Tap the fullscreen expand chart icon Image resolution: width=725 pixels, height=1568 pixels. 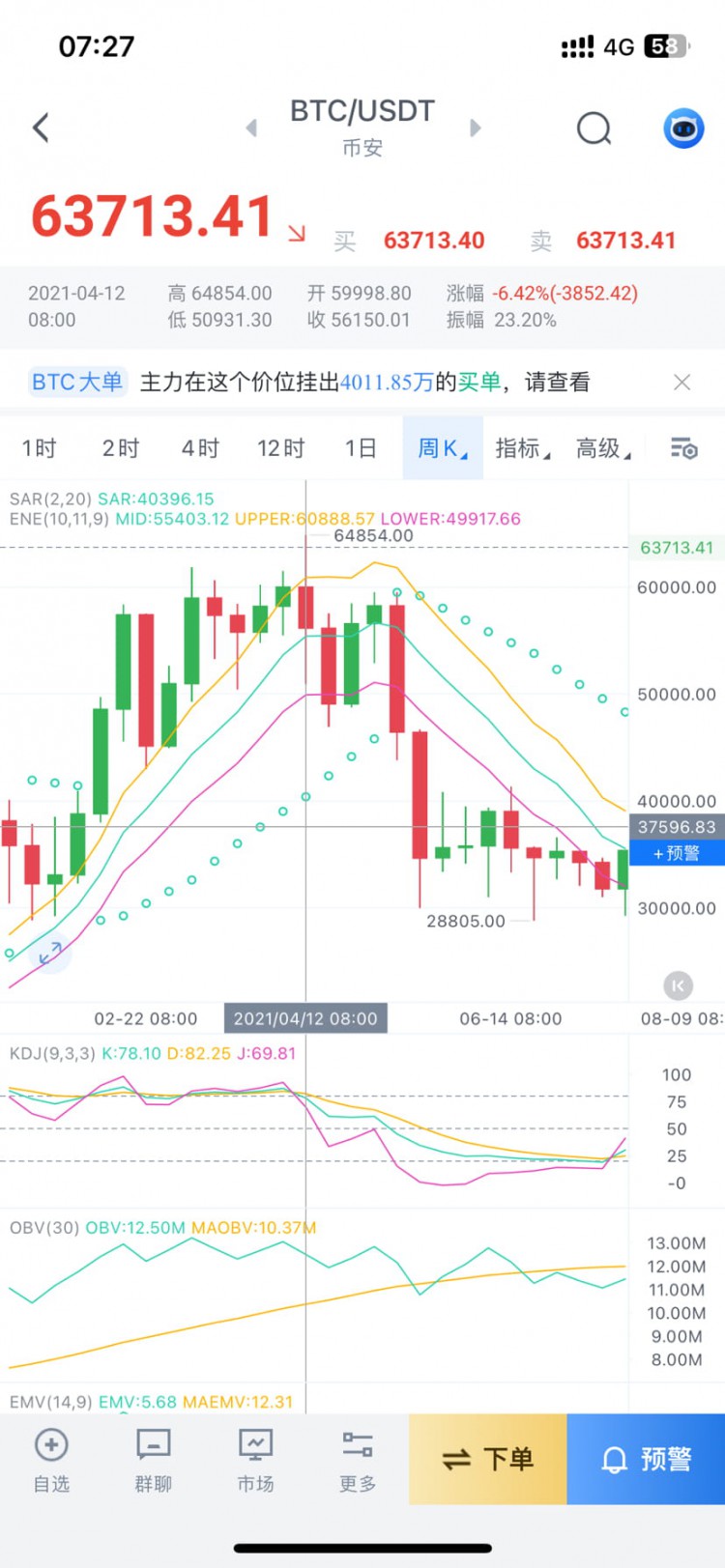pyautogui.click(x=49, y=954)
